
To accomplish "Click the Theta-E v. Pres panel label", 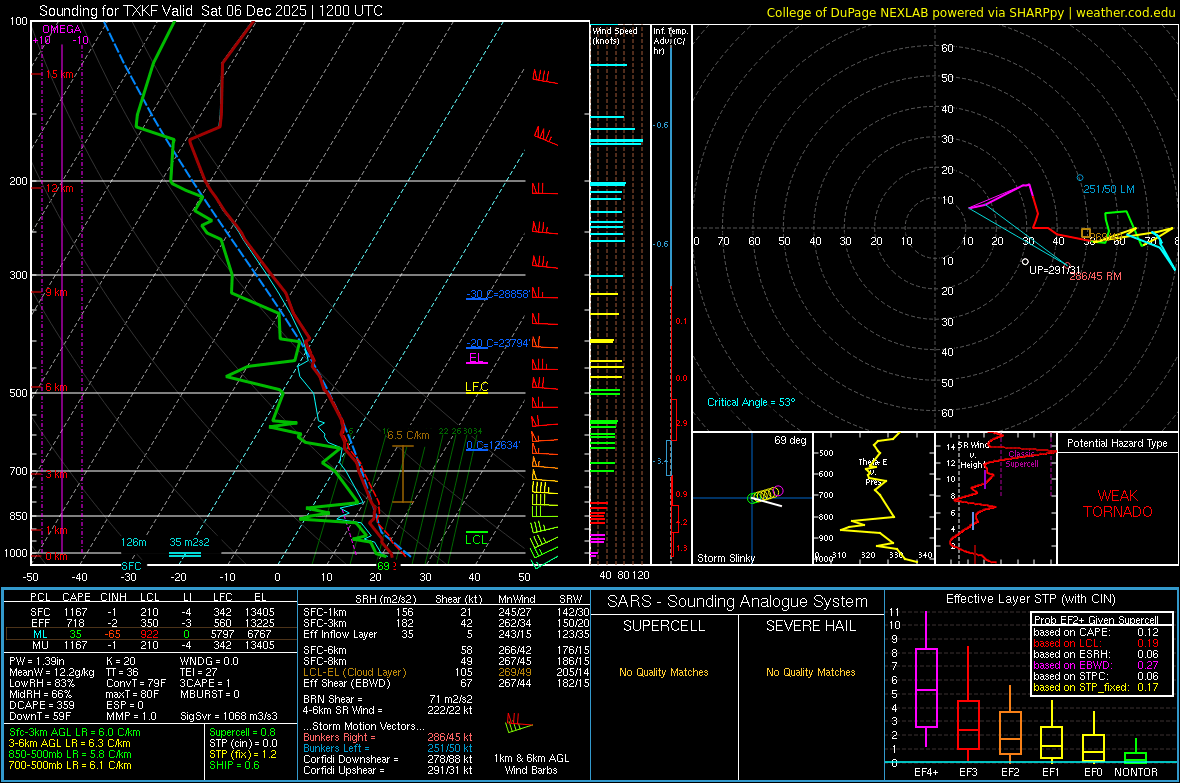I will (873, 471).
